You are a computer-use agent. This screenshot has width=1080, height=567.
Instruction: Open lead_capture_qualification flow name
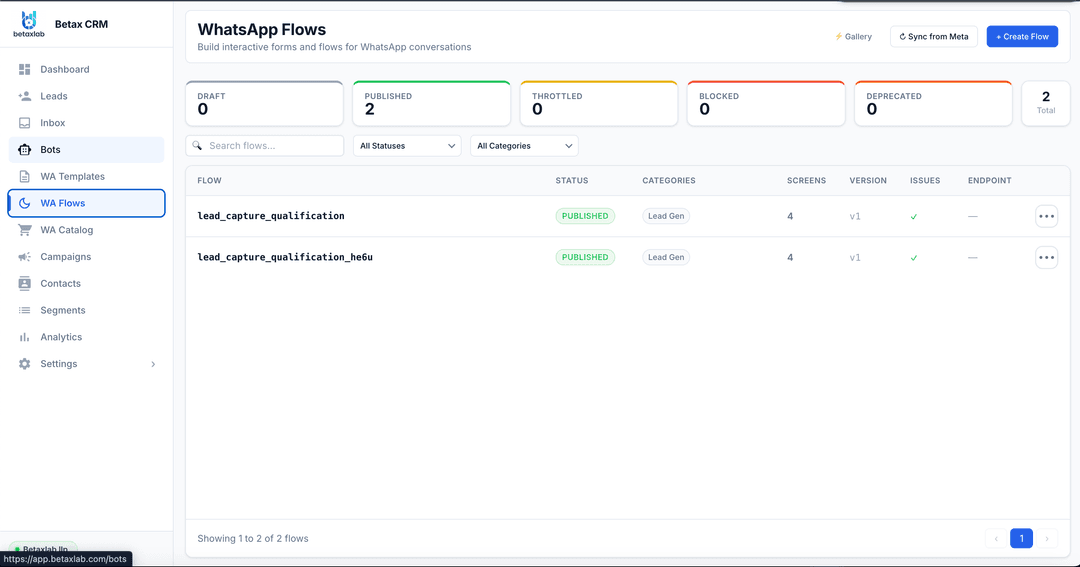pyautogui.click(x=271, y=216)
